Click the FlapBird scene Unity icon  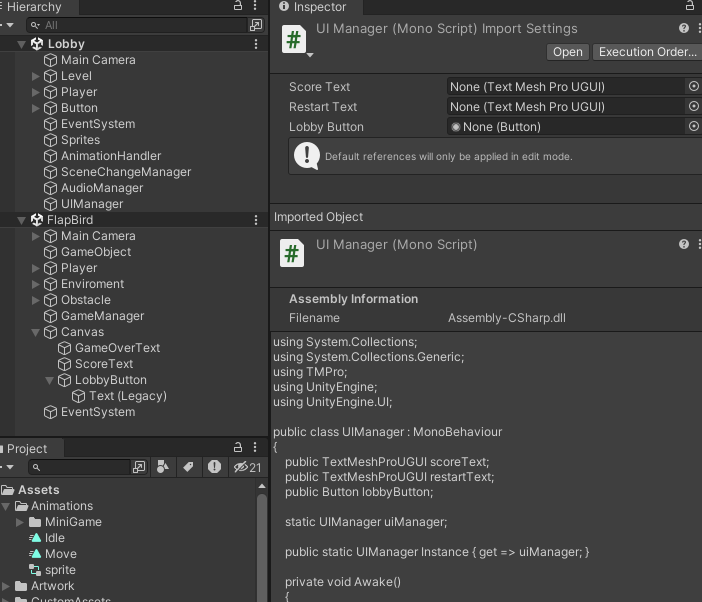[37, 220]
